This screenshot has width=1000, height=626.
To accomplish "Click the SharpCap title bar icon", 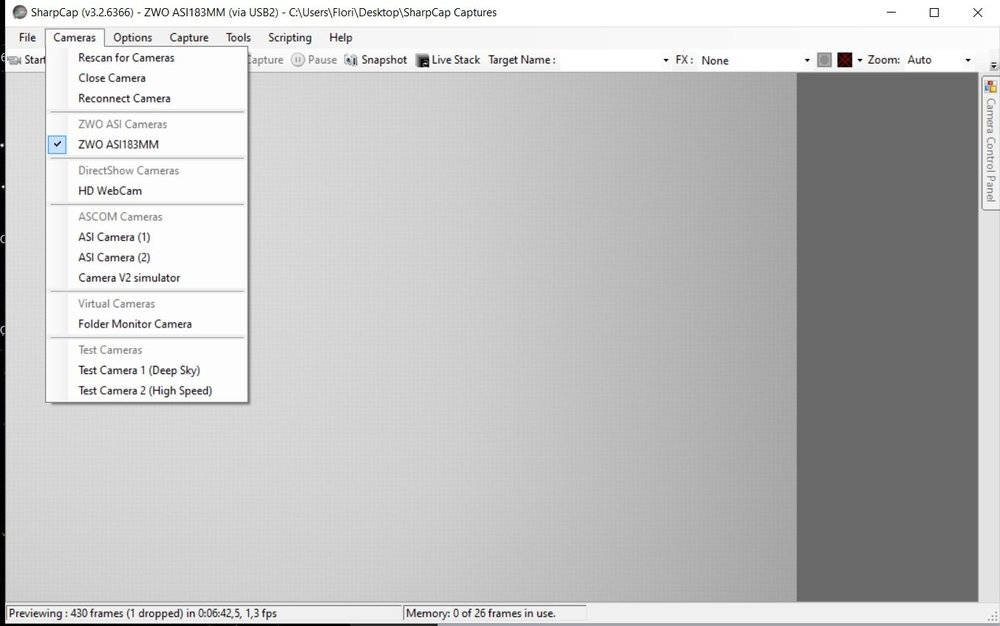I will tap(20, 12).
